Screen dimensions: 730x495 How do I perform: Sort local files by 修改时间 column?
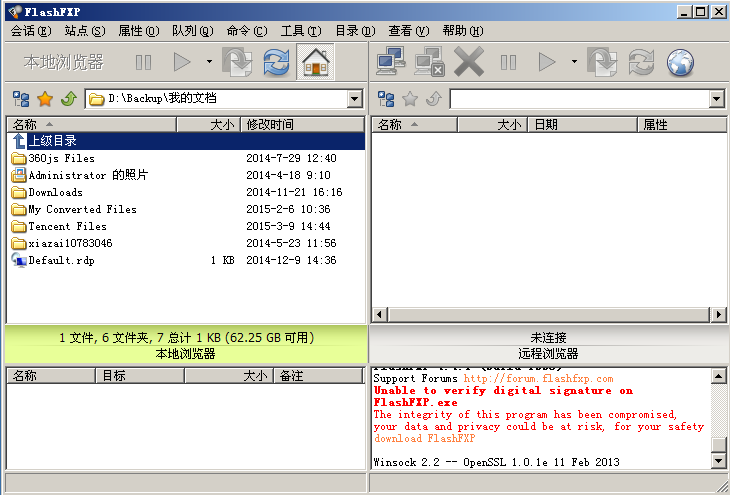tap(302, 124)
